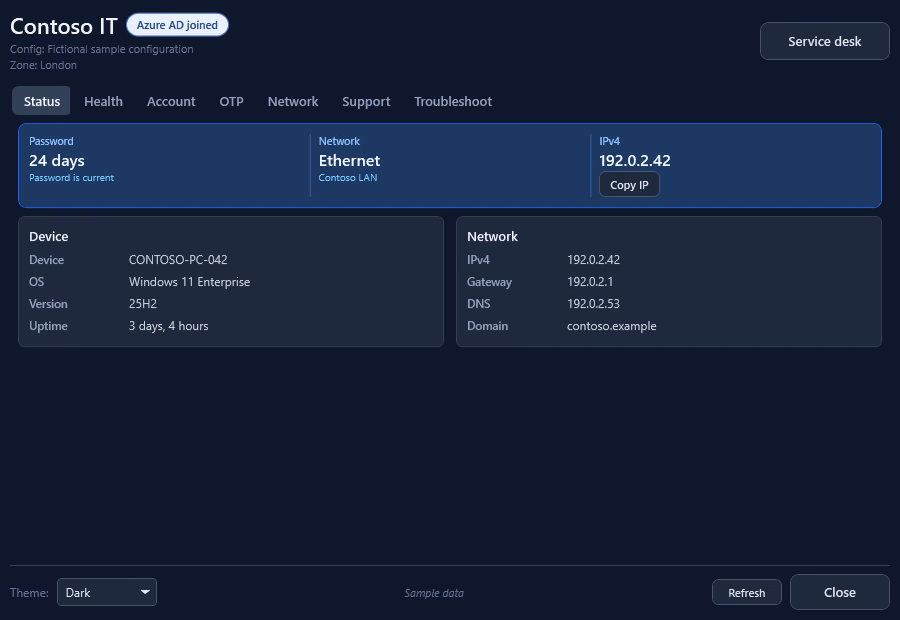The image size is (900, 620).
Task: Click the Password is current message
Action: [x=72, y=178]
